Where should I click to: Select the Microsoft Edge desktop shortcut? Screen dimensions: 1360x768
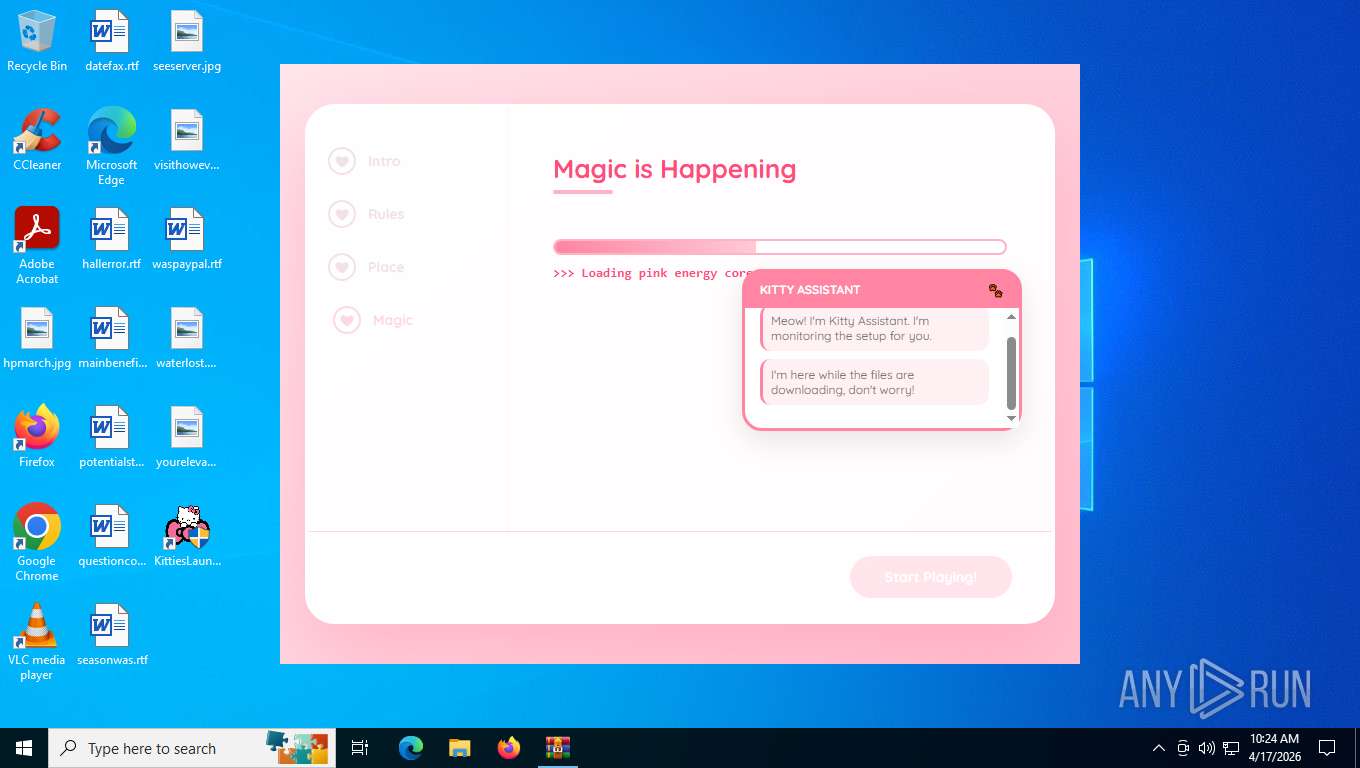pyautogui.click(x=111, y=147)
